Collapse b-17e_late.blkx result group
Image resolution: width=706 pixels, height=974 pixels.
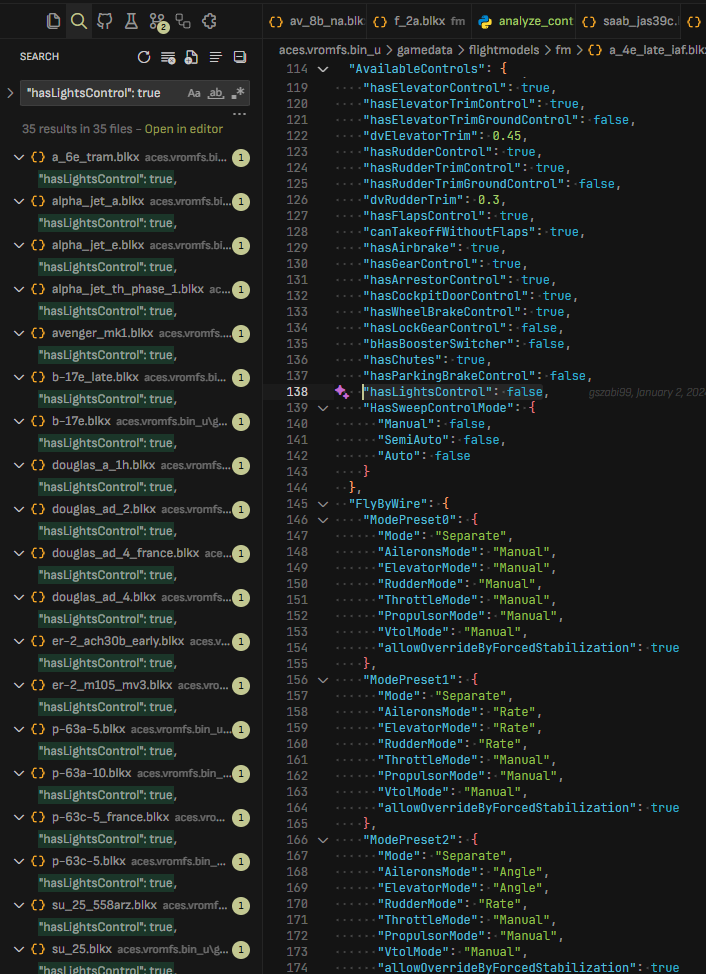(x=19, y=377)
